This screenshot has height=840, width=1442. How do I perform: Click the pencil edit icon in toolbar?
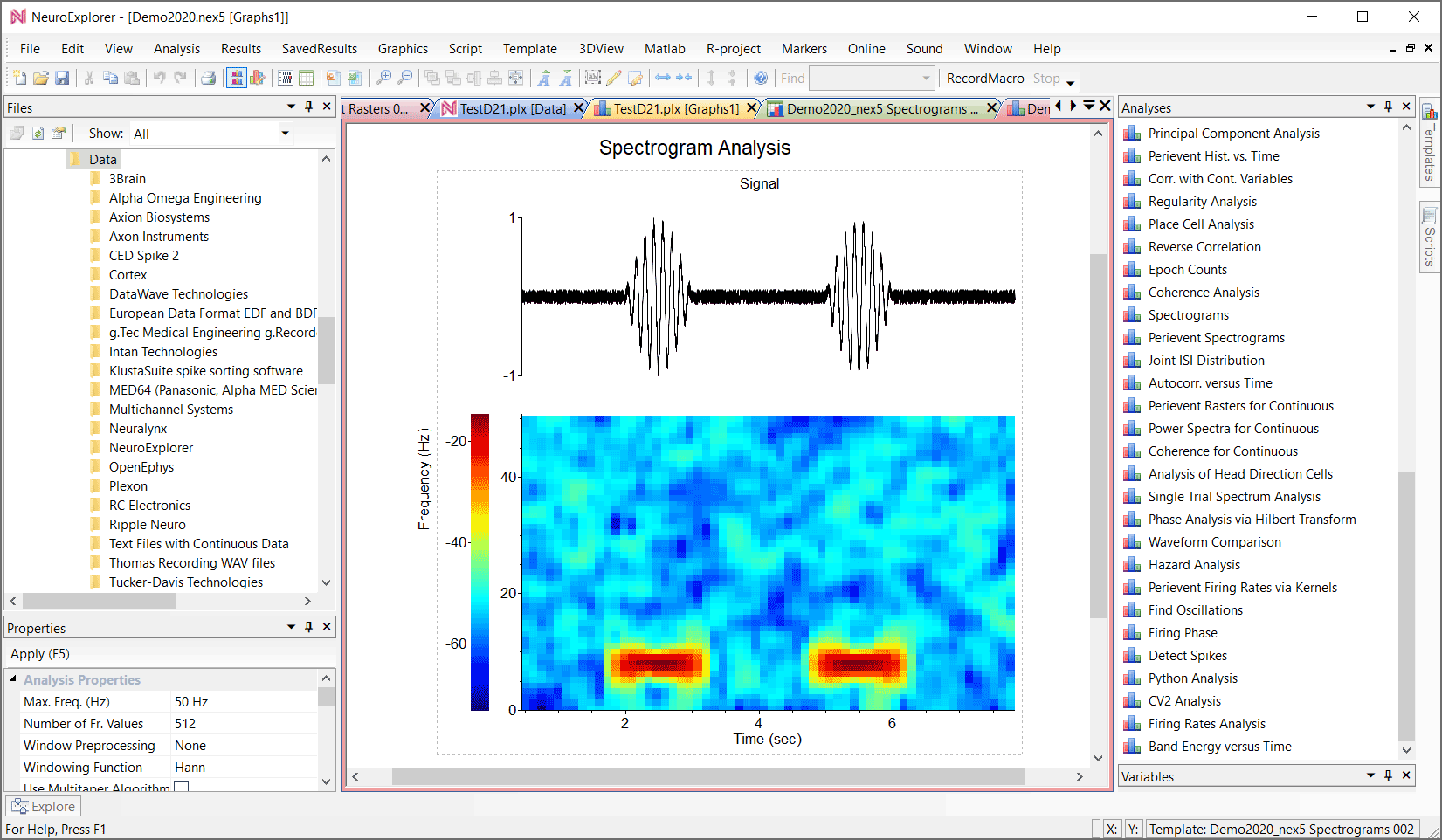coord(614,79)
